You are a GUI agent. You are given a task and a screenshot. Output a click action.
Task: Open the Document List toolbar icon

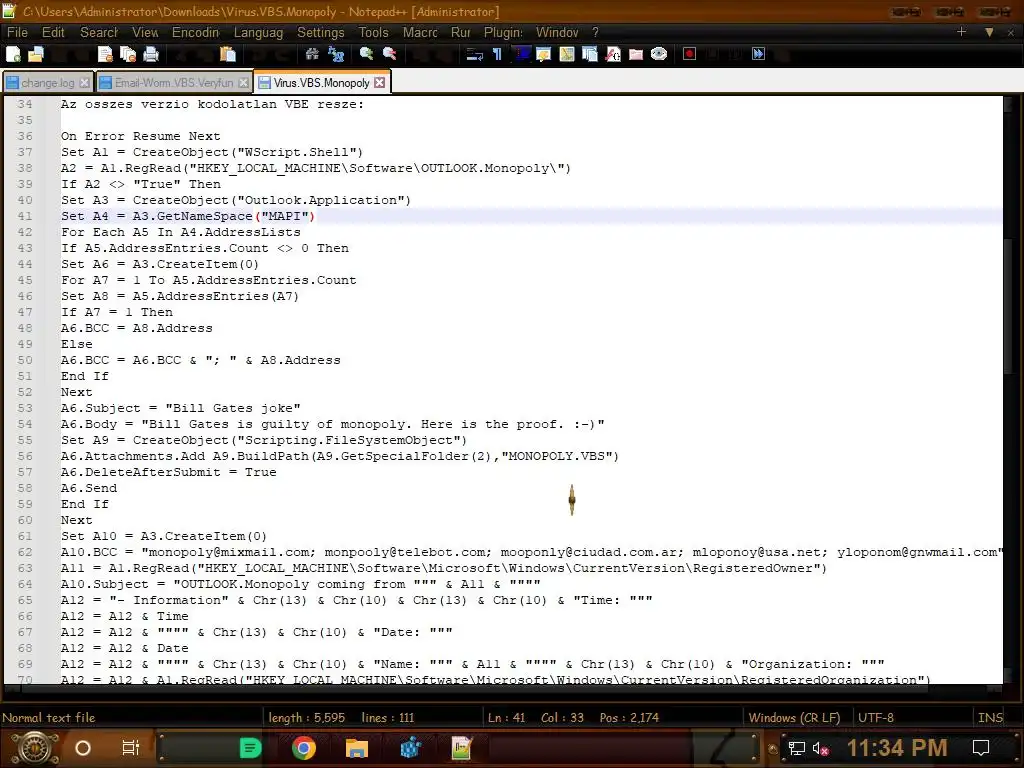pyautogui.click(x=590, y=54)
